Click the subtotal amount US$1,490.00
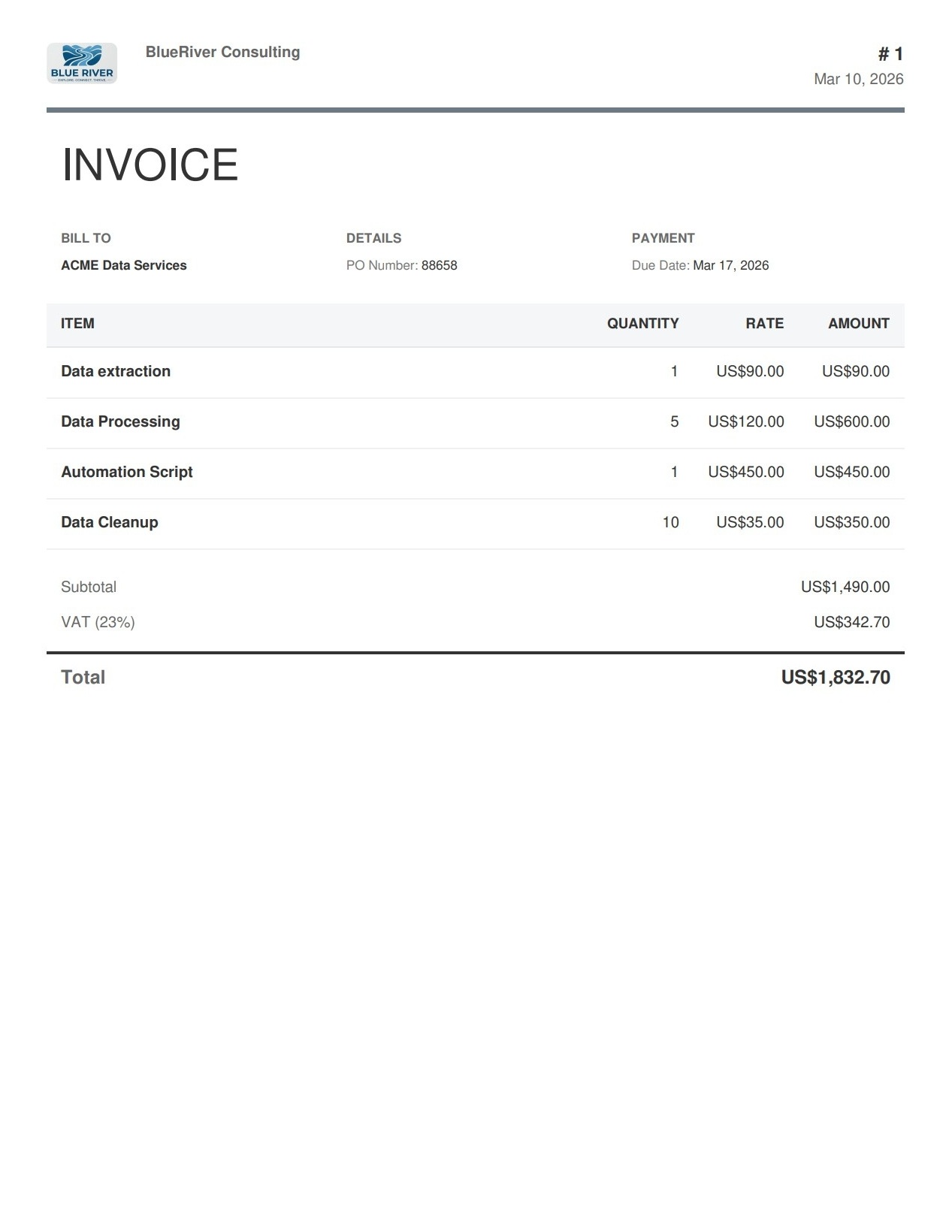 845,587
